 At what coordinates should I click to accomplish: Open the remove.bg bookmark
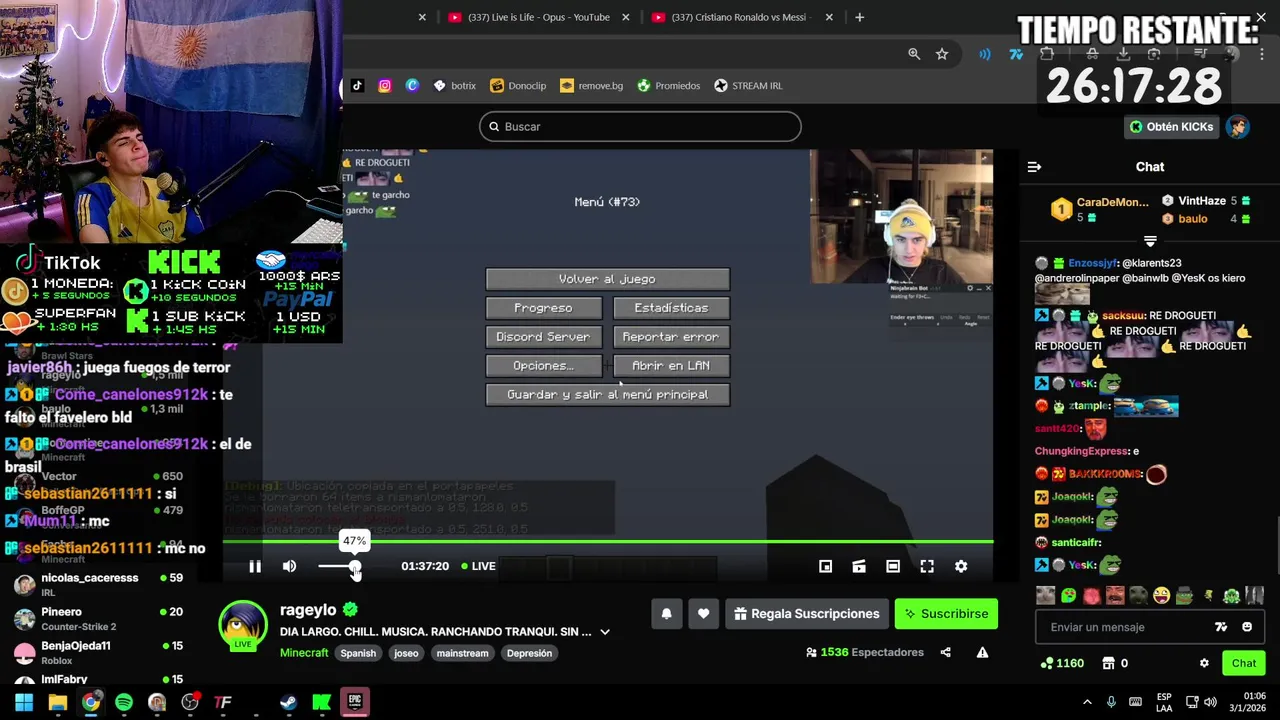(x=591, y=86)
